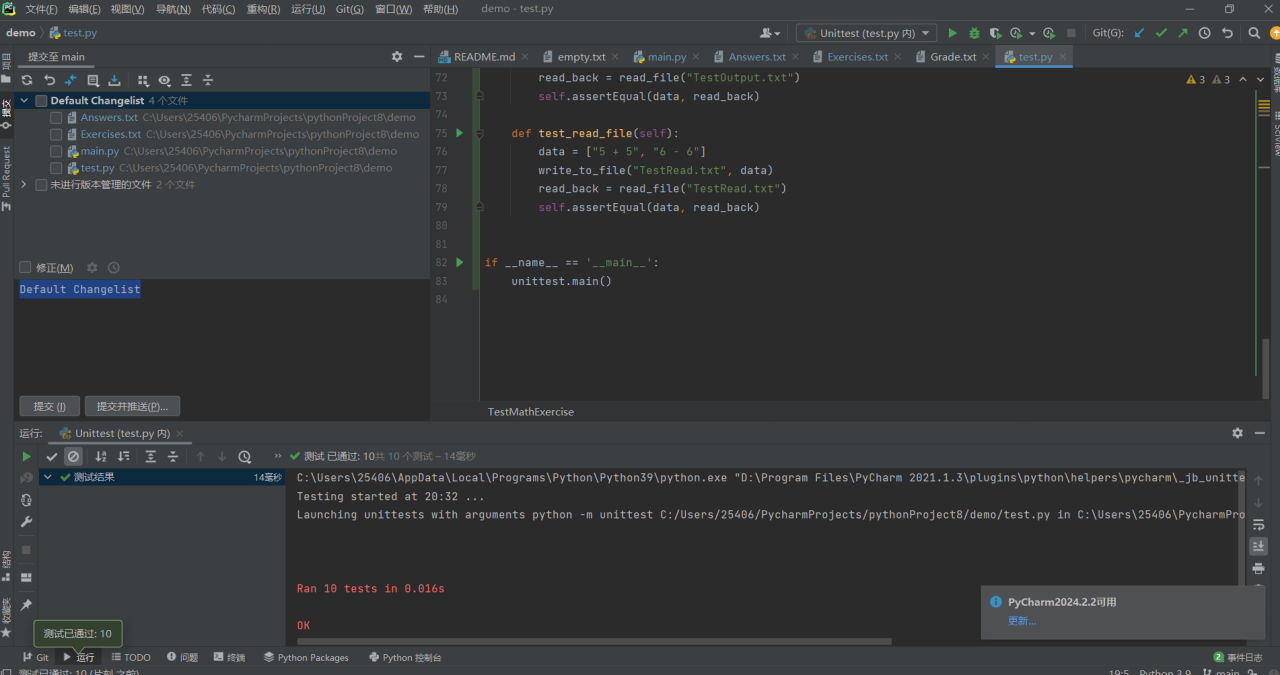Check the test.py file checkbox

[56, 168]
